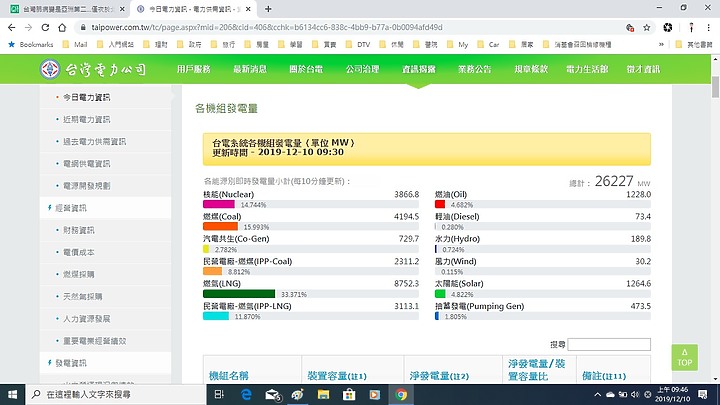Open Chrome from the Windows taskbar
720x405 pixels.
tap(401, 394)
